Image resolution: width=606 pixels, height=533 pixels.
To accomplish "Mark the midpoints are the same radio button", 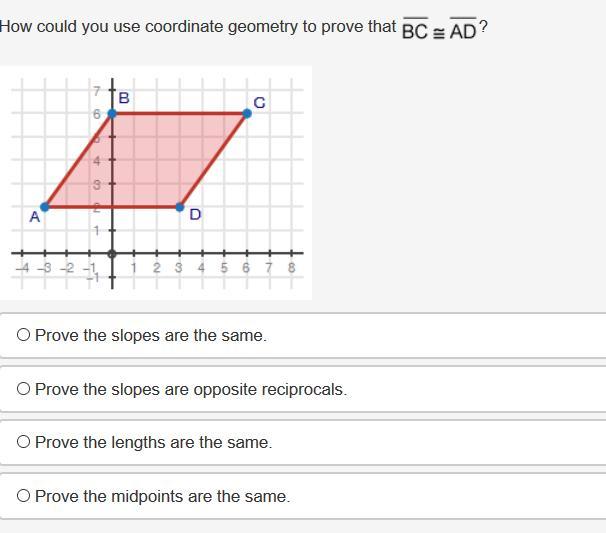I will 23,496.
